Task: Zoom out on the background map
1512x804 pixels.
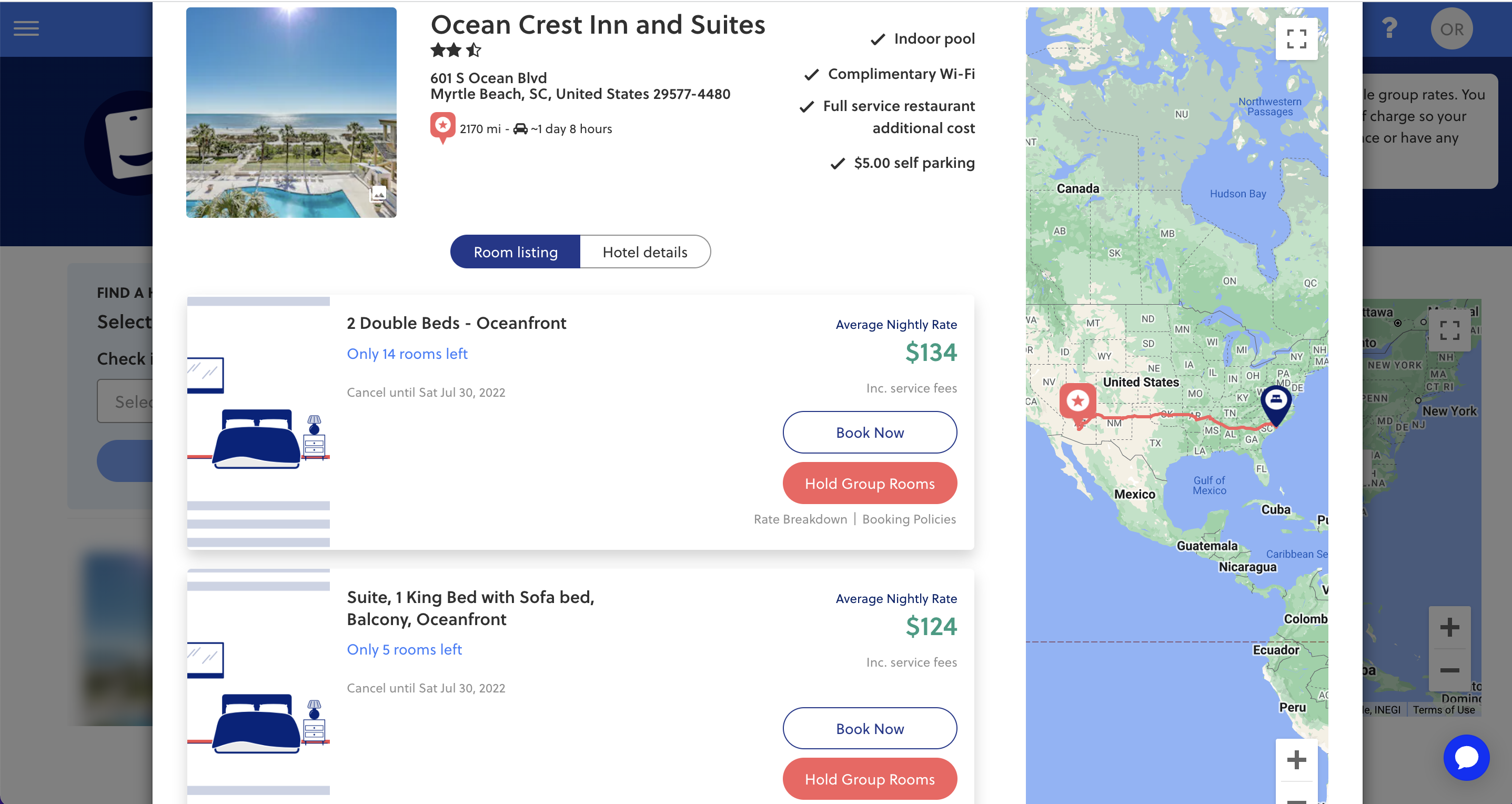Action: pyautogui.click(x=1449, y=670)
